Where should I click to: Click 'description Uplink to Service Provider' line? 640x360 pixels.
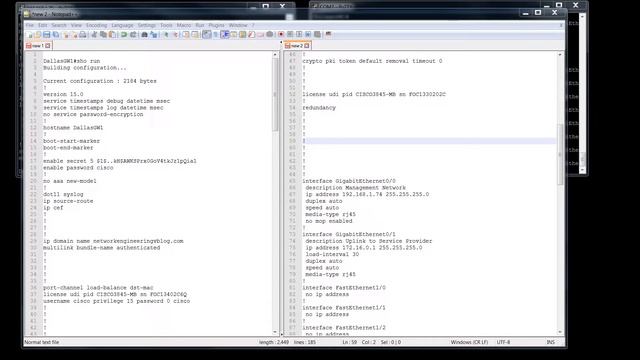click(x=369, y=241)
